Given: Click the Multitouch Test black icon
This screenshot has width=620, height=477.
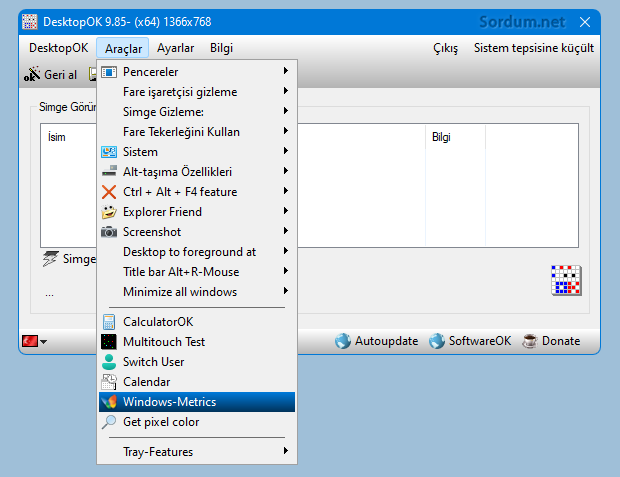Looking at the screenshot, I should [x=109, y=342].
